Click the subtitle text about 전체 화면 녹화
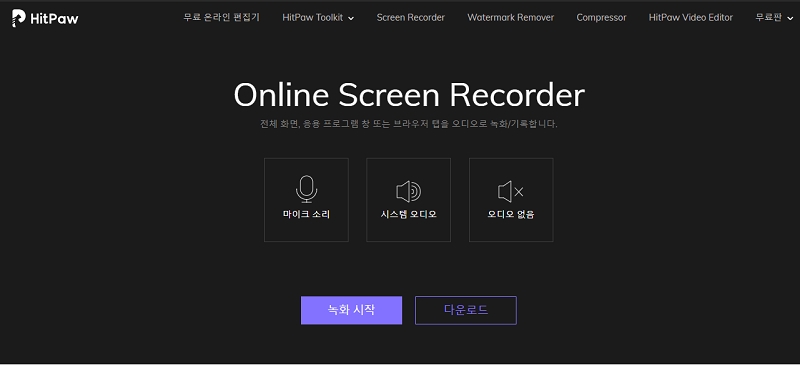The height and width of the screenshot is (365, 800). 409,124
